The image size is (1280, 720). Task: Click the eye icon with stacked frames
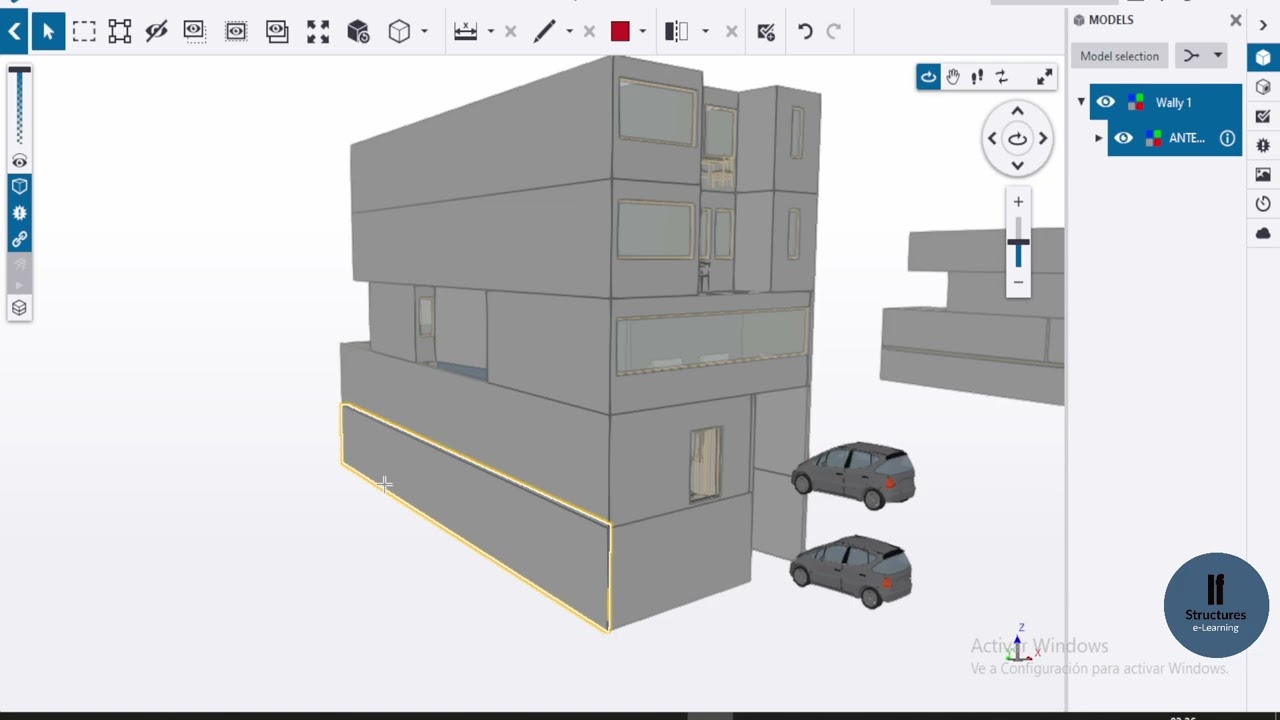tap(277, 32)
